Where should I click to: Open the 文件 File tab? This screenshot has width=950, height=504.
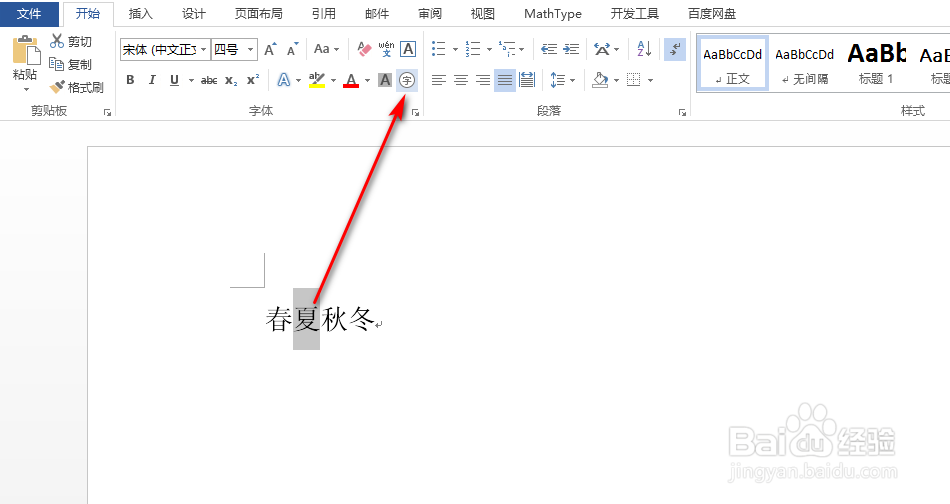[x=29, y=13]
